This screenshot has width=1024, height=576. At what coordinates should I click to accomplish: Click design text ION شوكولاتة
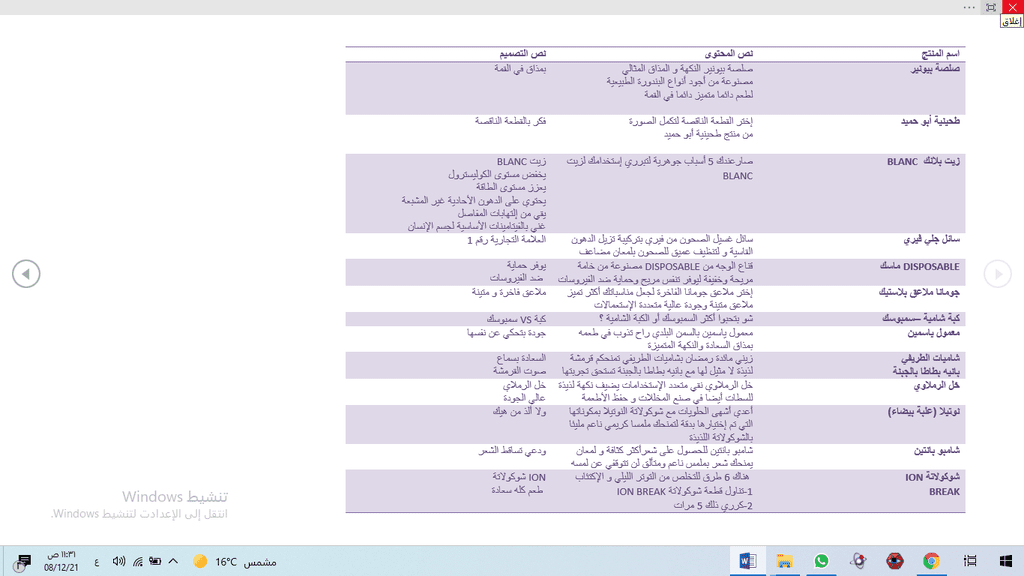519,477
